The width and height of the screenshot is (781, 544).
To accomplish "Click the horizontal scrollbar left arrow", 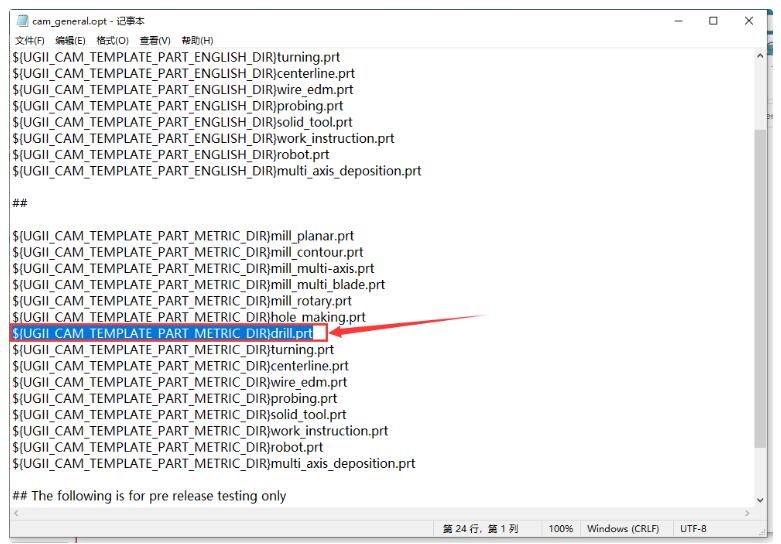I will tap(17, 513).
